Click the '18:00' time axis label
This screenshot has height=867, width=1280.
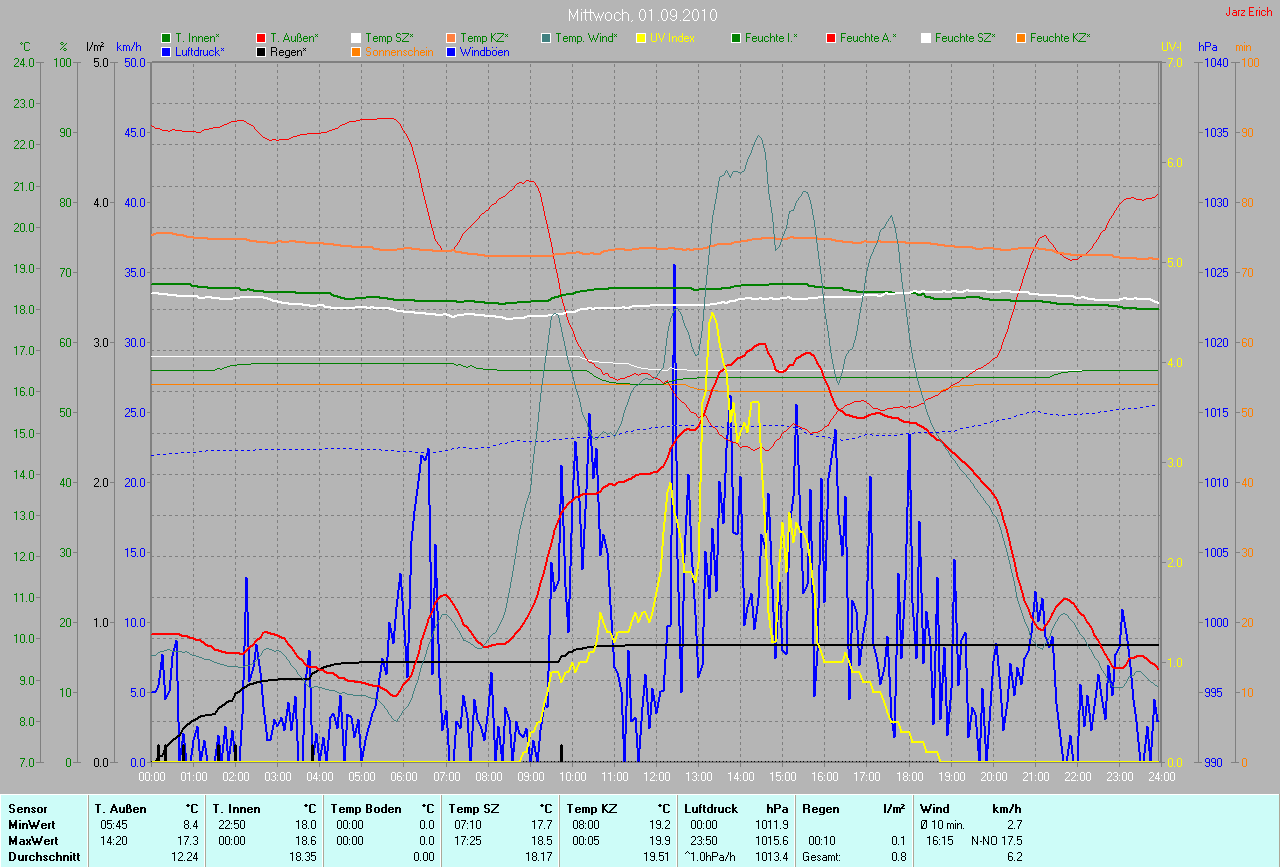(x=909, y=776)
